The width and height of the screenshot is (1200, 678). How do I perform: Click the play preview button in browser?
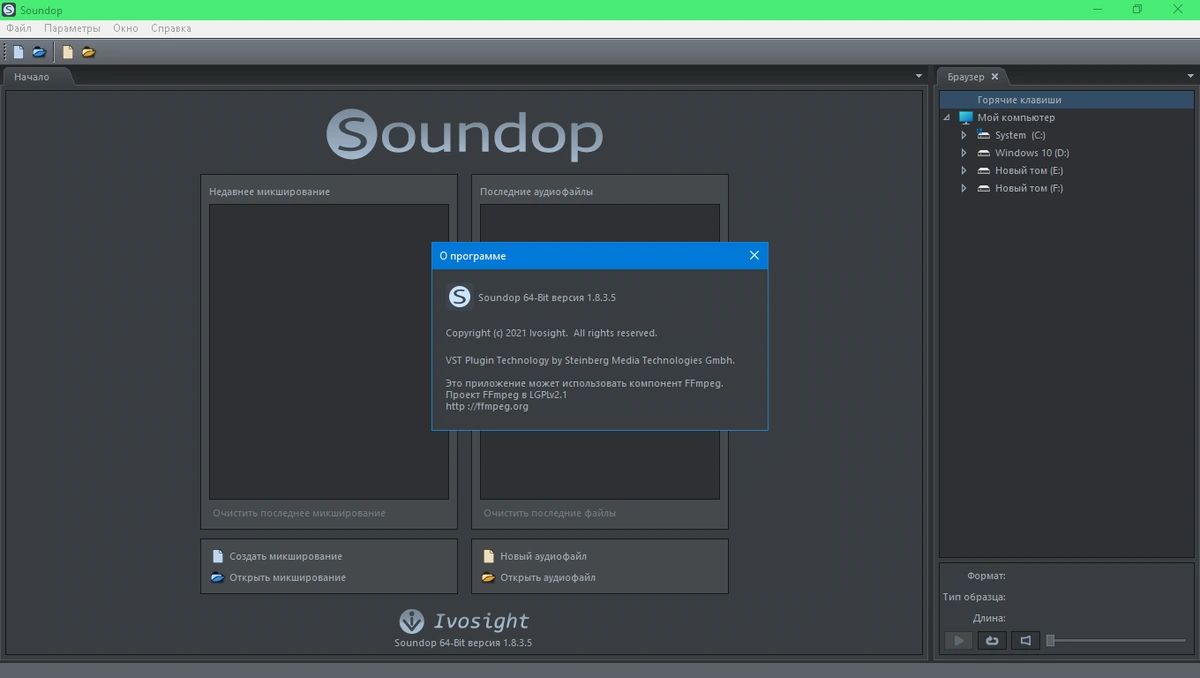(958, 640)
